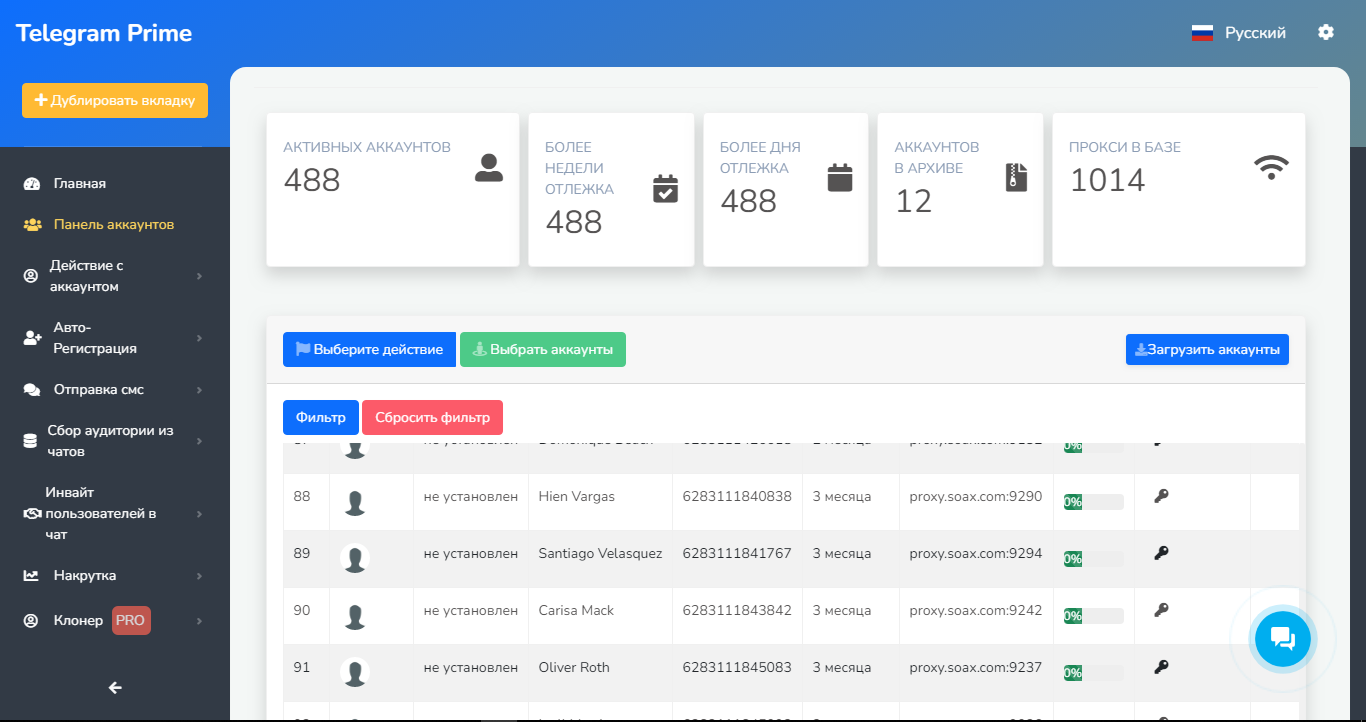Click user icon on Активных аккаунтов card
Screen dimensions: 1366x722
pos(489,168)
